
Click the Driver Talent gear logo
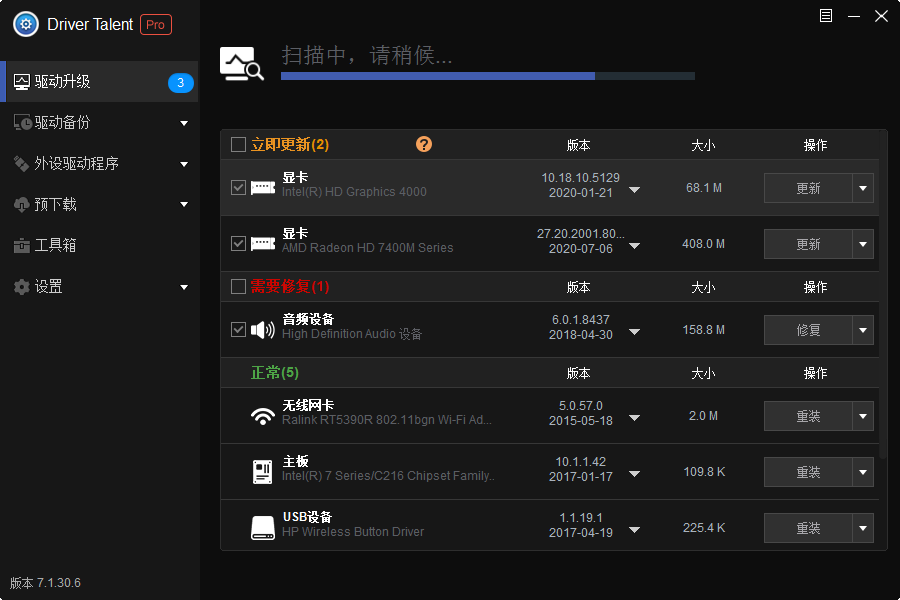pos(26,25)
